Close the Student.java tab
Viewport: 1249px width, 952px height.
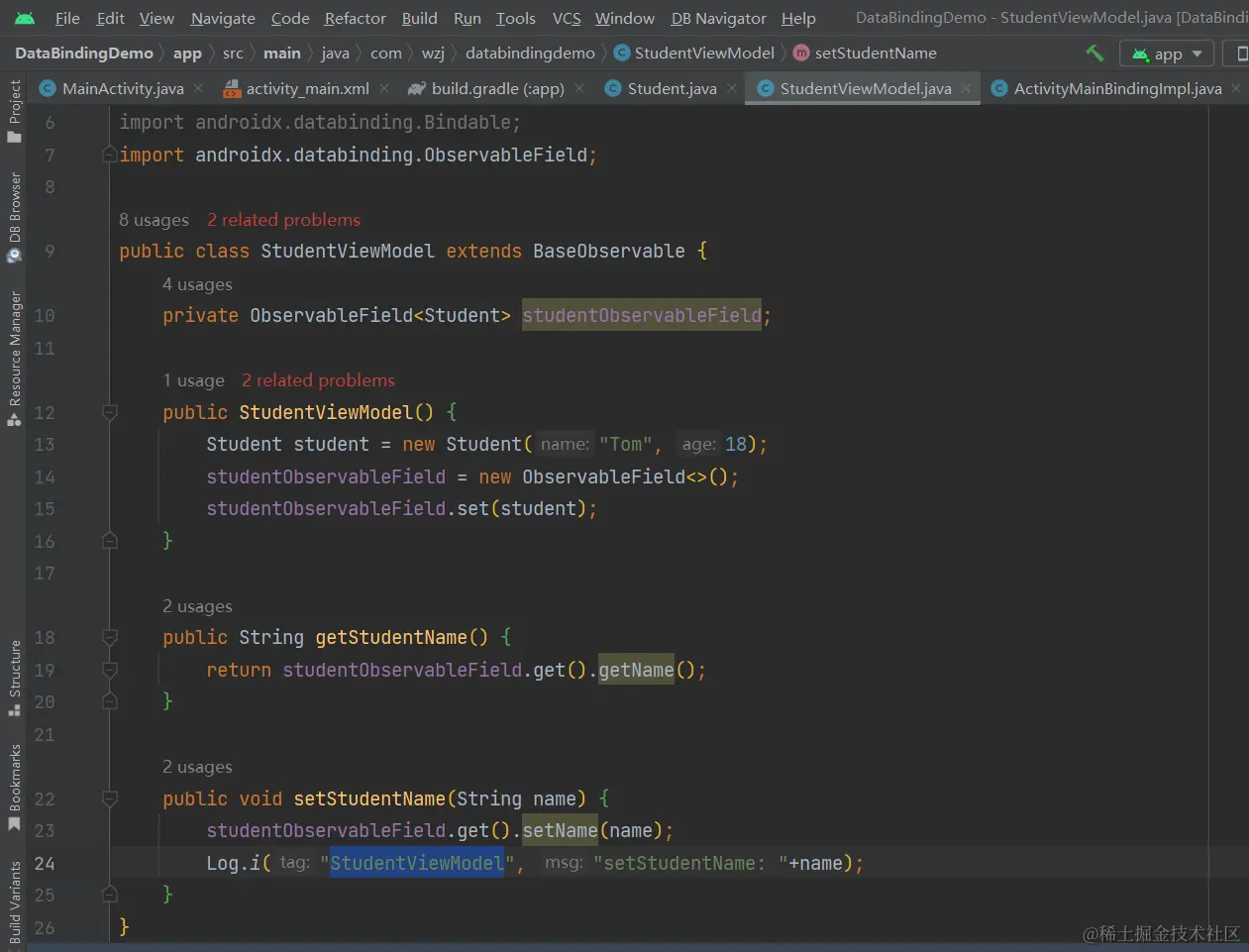click(x=732, y=88)
